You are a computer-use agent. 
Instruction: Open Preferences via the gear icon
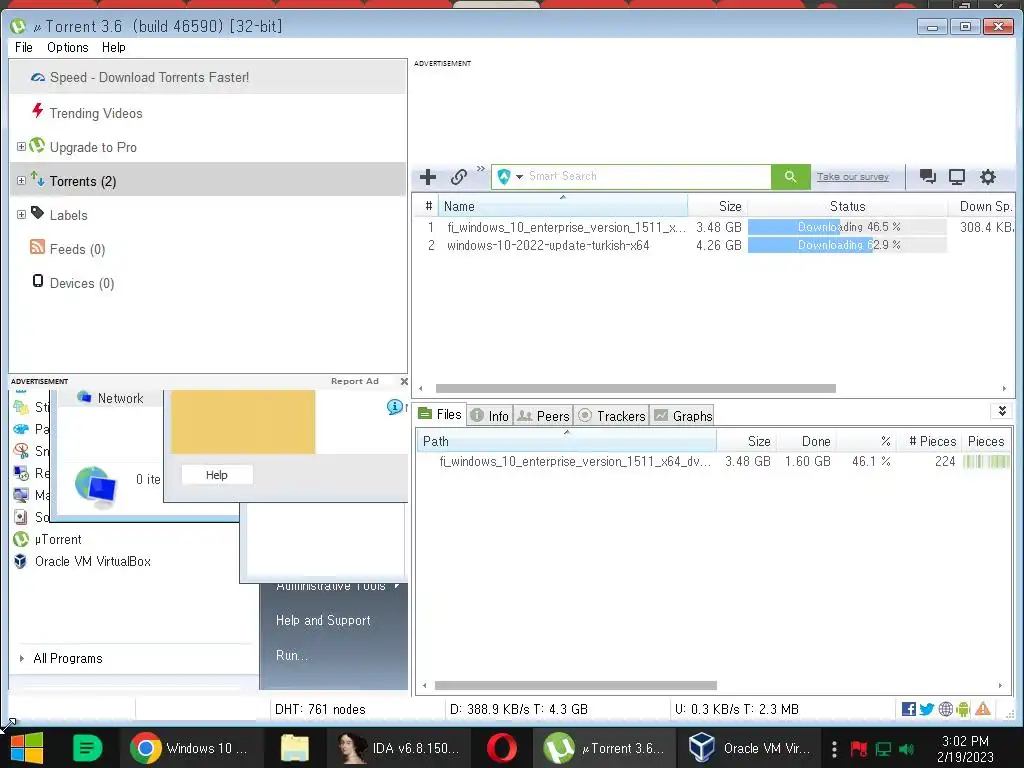tap(987, 176)
